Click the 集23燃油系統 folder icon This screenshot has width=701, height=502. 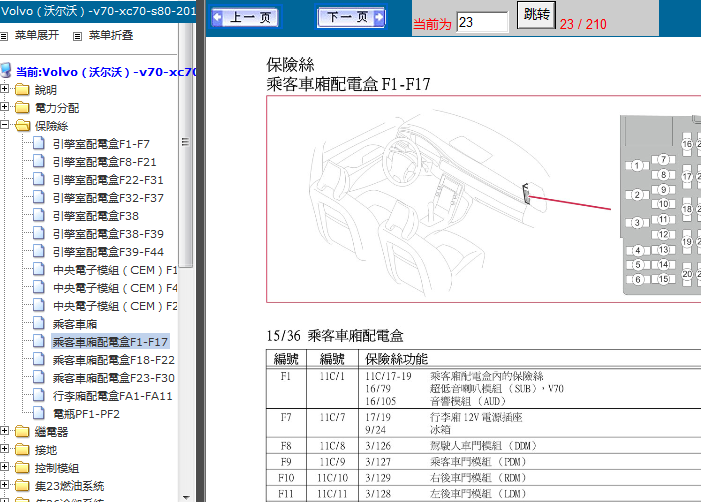tap(22, 485)
